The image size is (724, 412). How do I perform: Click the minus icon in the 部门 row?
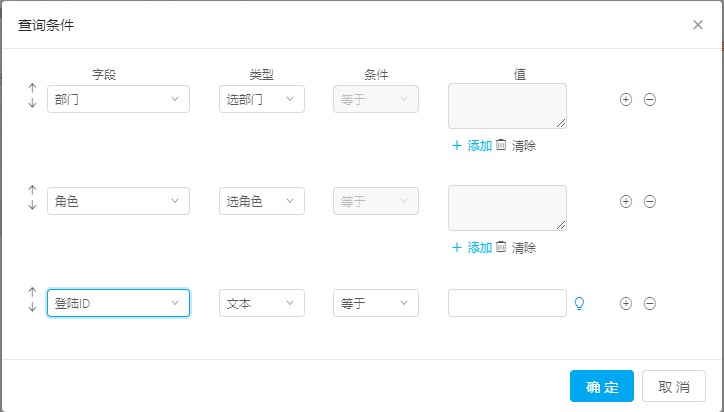649,100
